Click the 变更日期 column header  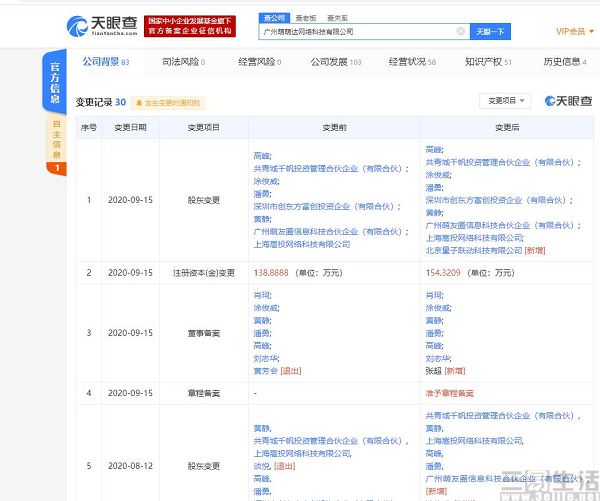[130, 127]
